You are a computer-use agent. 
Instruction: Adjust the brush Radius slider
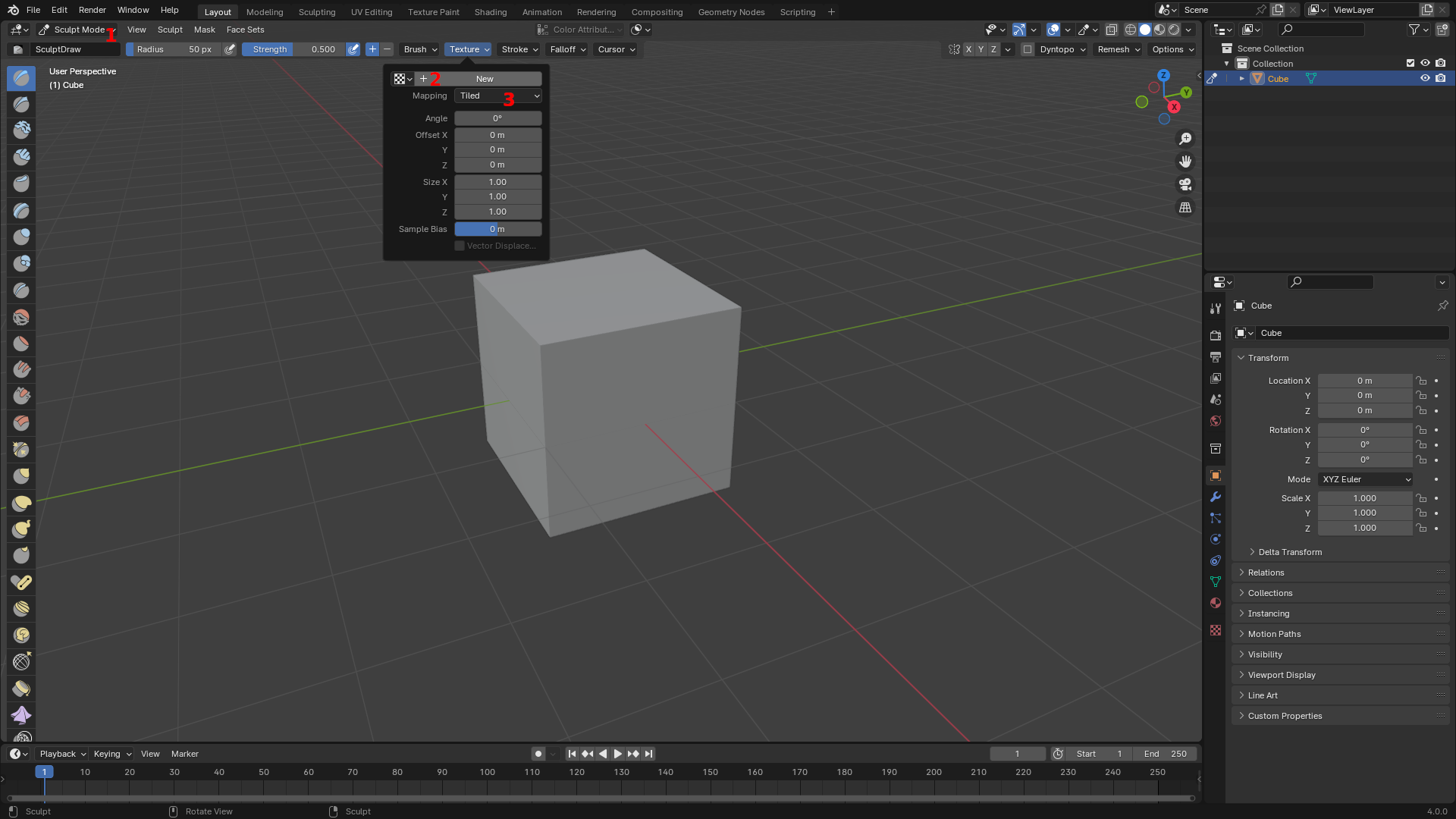click(174, 49)
